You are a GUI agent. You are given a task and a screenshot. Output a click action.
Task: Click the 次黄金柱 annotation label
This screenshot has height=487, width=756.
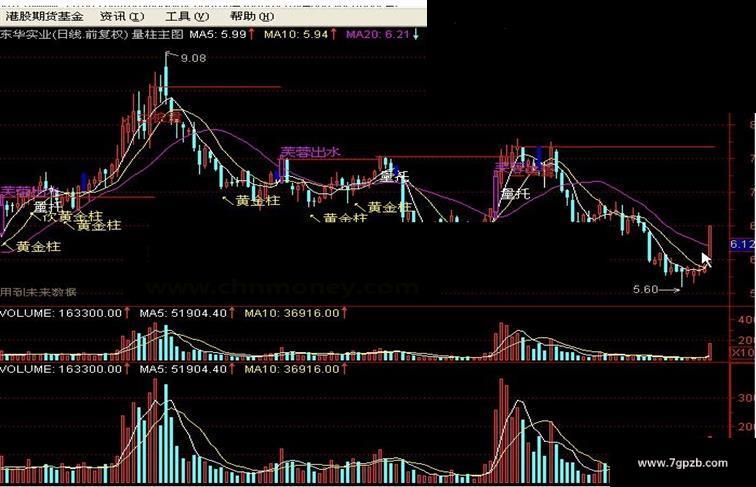click(72, 216)
